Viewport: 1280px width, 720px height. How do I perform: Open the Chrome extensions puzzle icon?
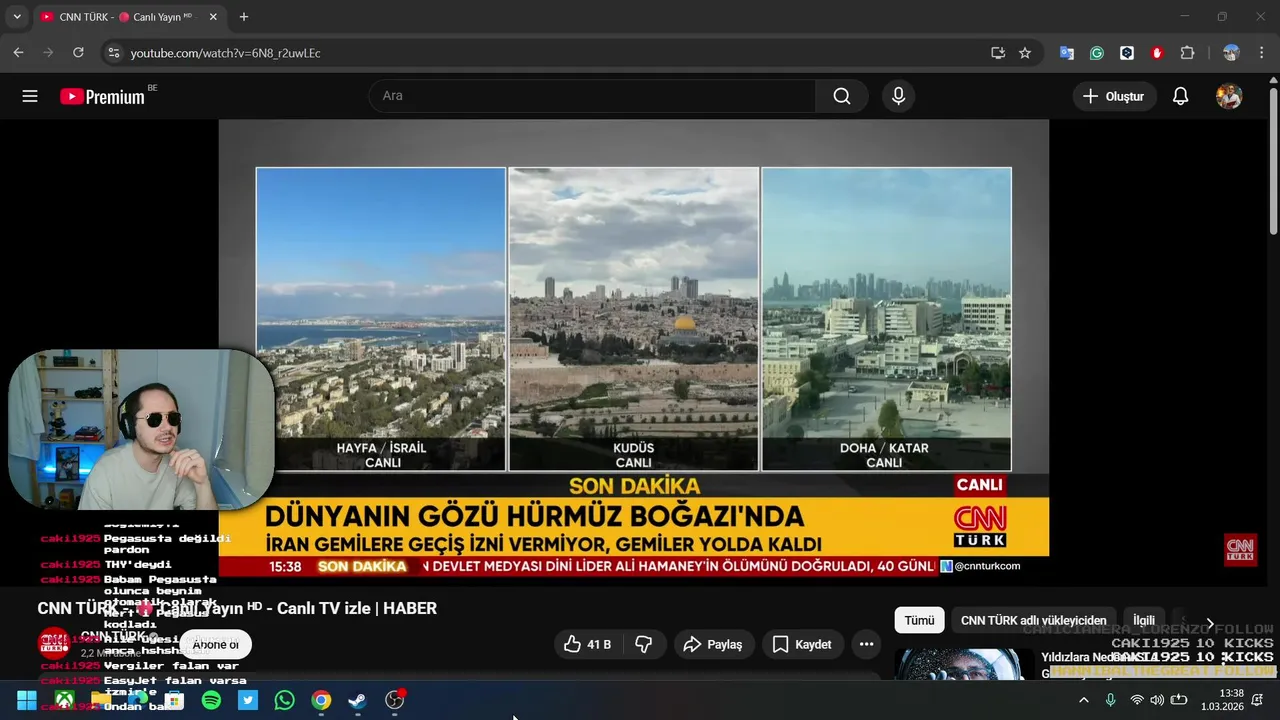(1187, 53)
